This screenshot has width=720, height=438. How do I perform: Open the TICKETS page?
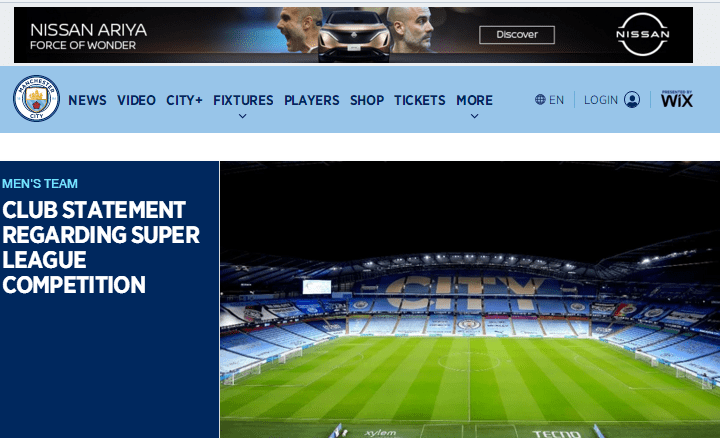point(420,100)
